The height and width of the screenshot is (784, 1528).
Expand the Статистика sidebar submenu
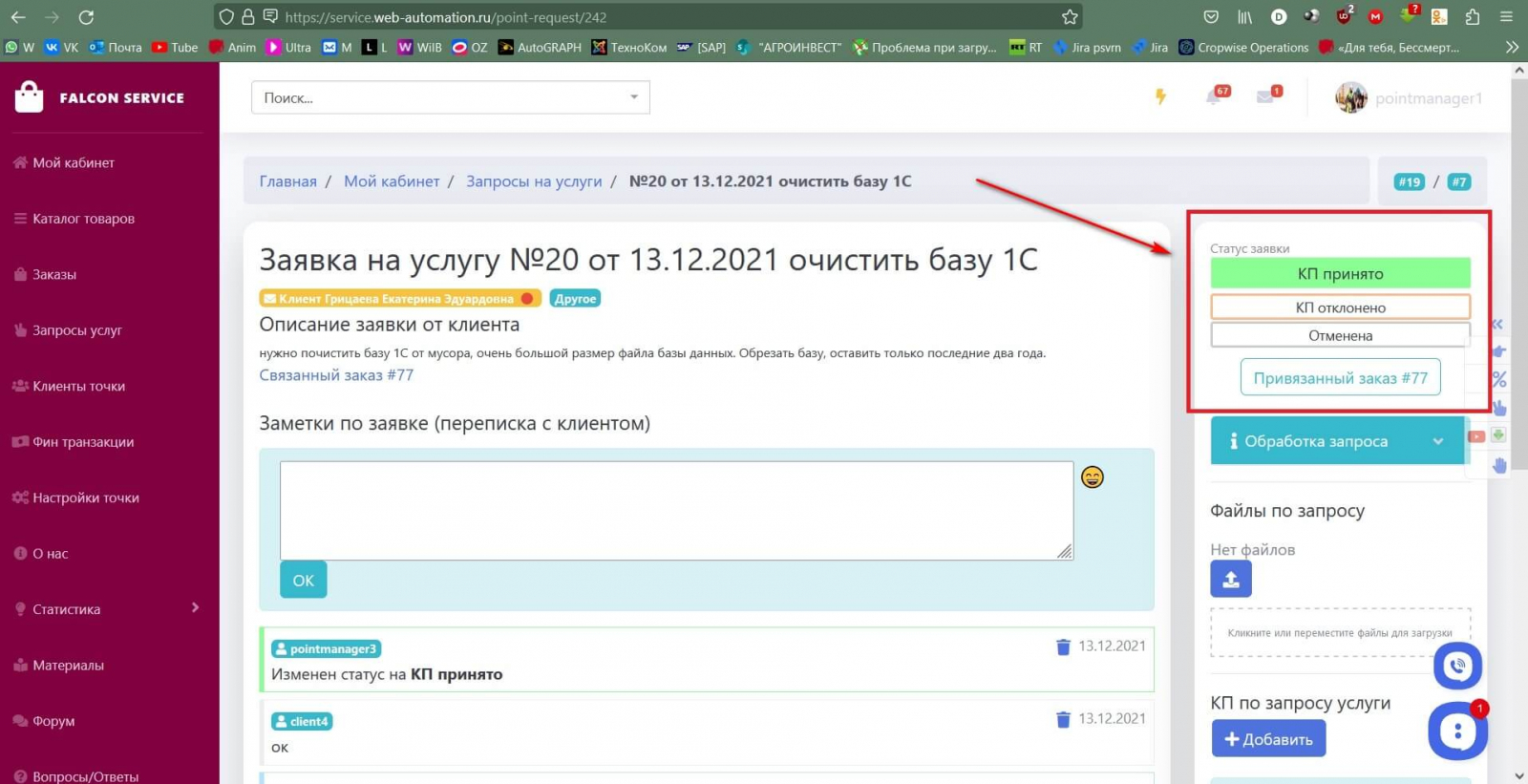110,609
